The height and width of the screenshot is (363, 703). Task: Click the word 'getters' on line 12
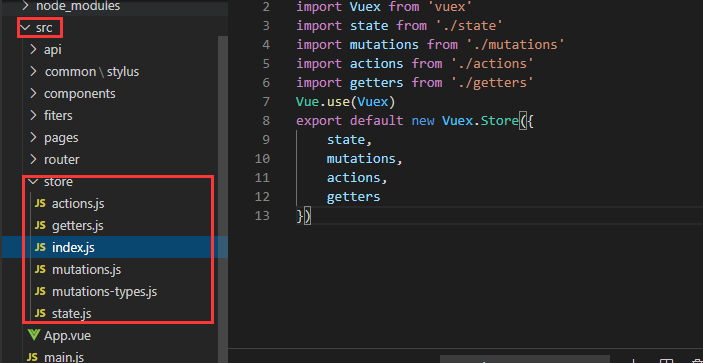pos(353,197)
